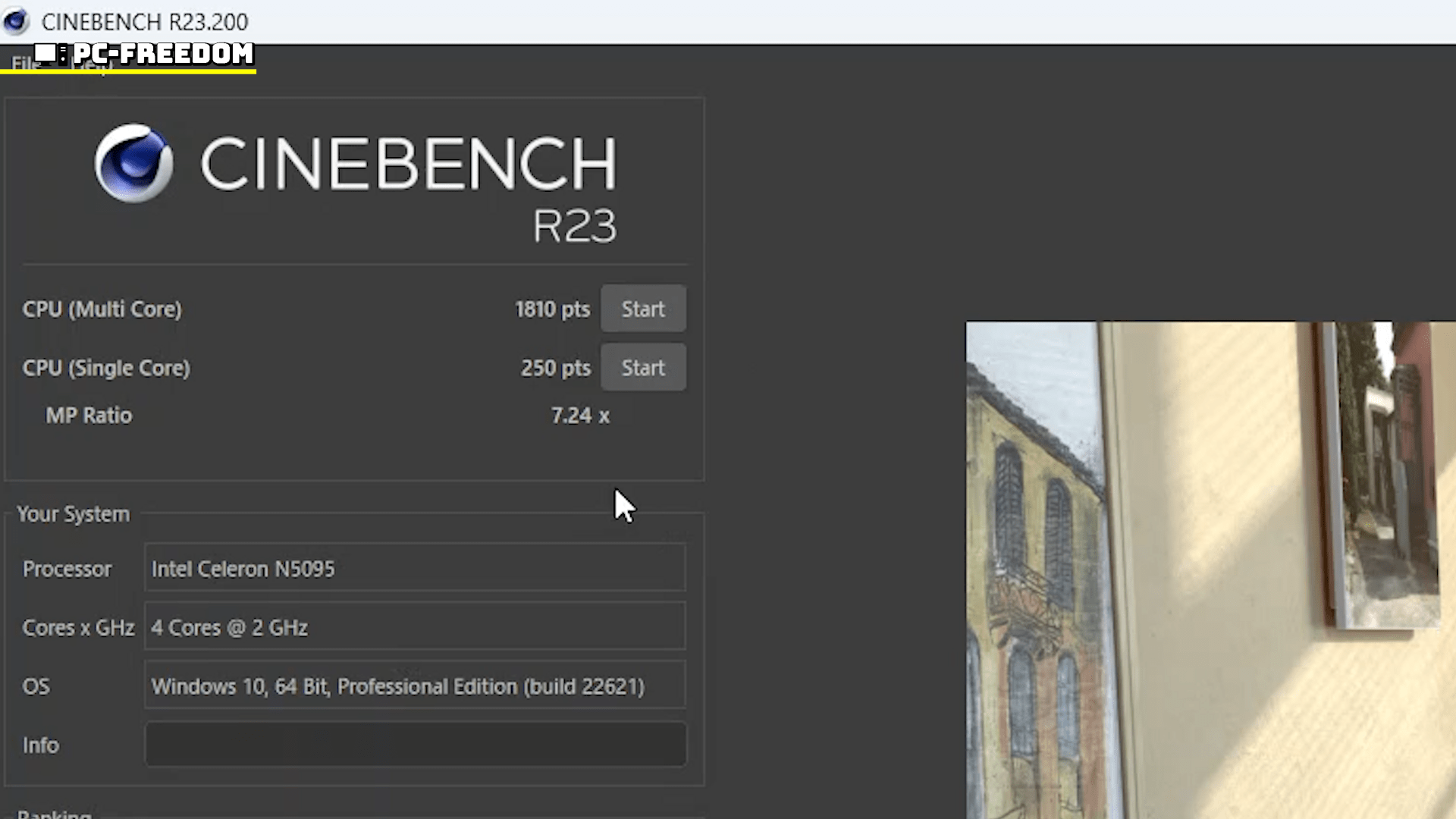Click the PC-FREEDOM watermark text

pos(163,53)
